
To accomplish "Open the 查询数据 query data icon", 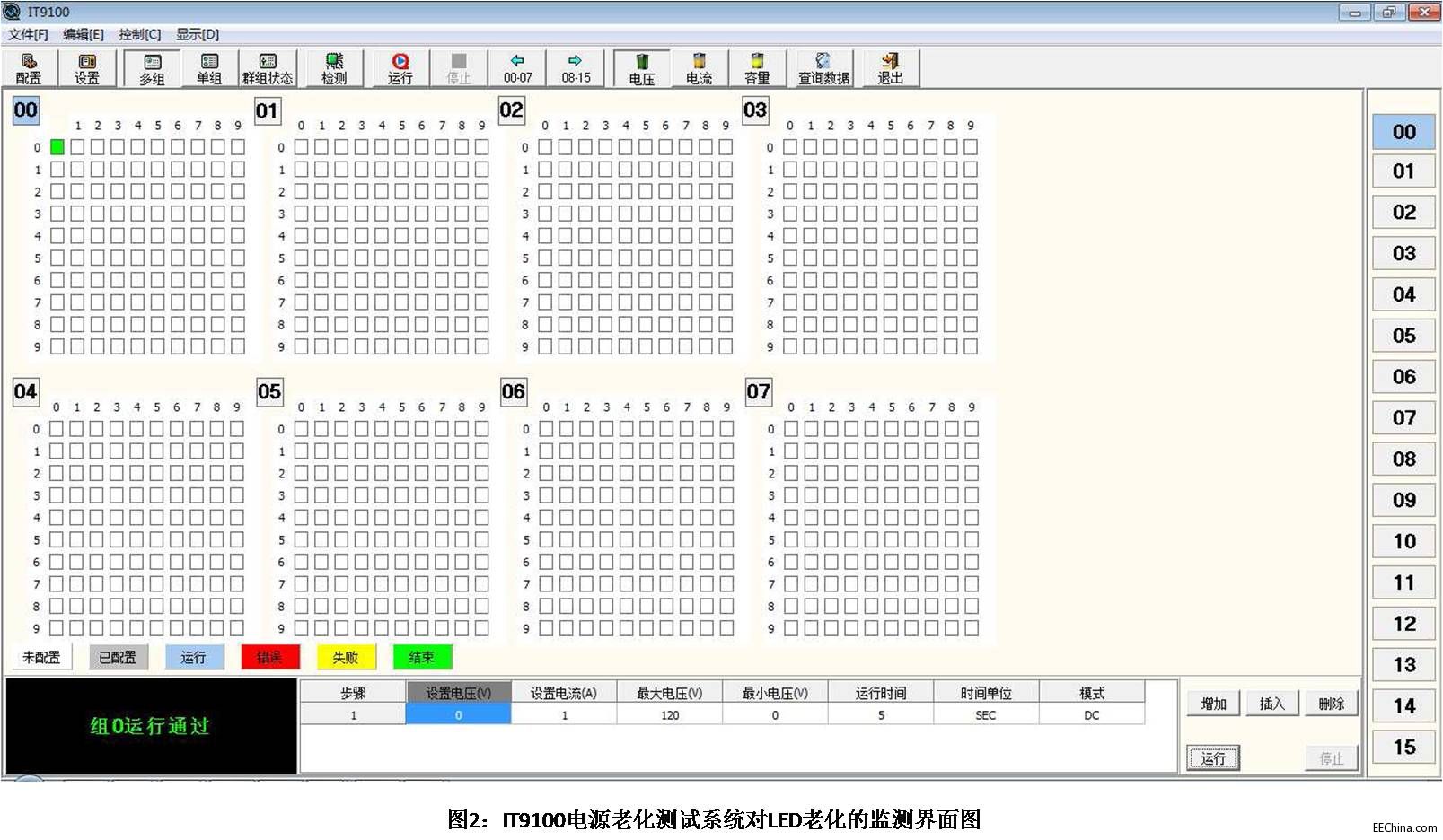I will click(823, 68).
